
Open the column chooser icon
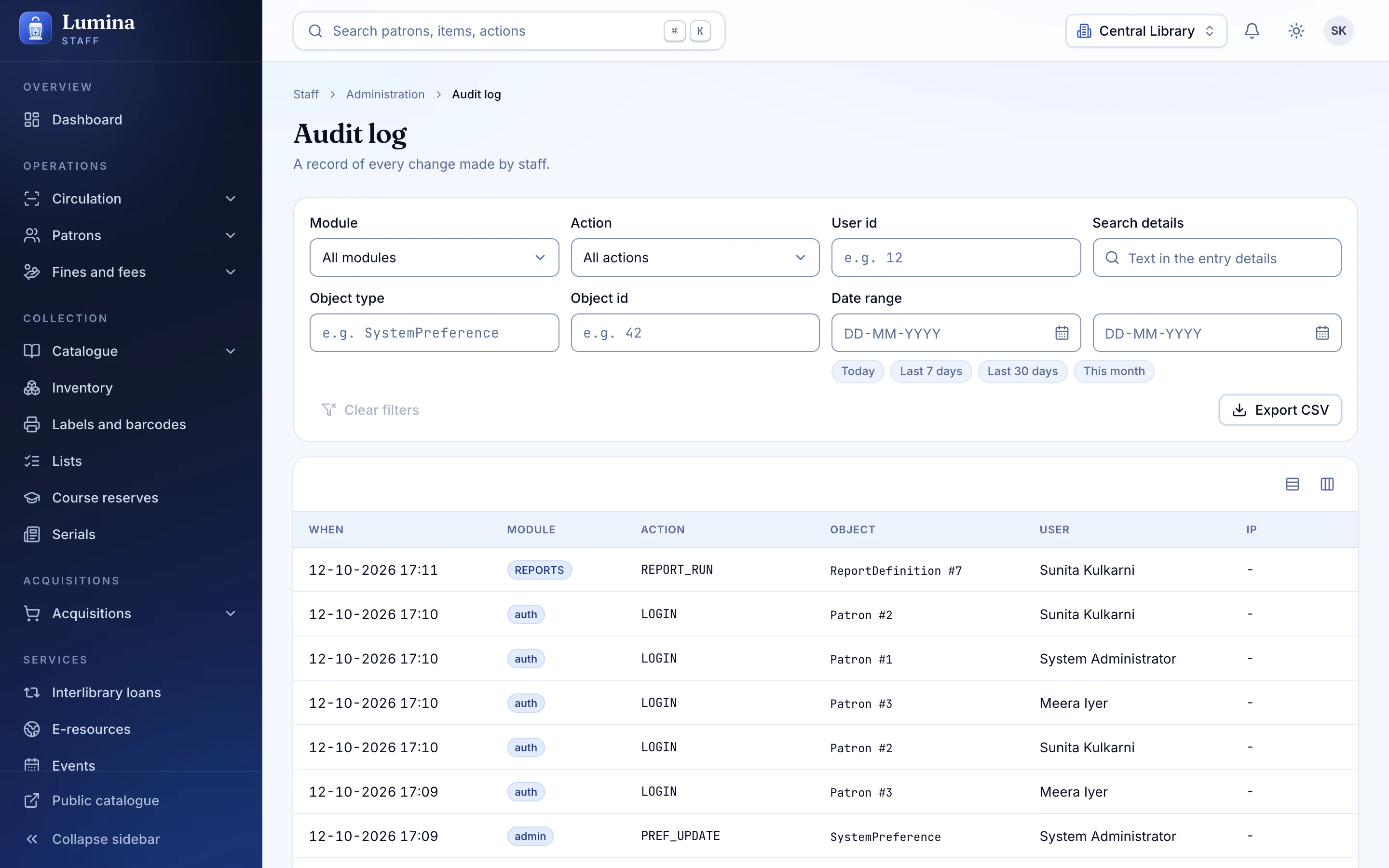point(1327,484)
